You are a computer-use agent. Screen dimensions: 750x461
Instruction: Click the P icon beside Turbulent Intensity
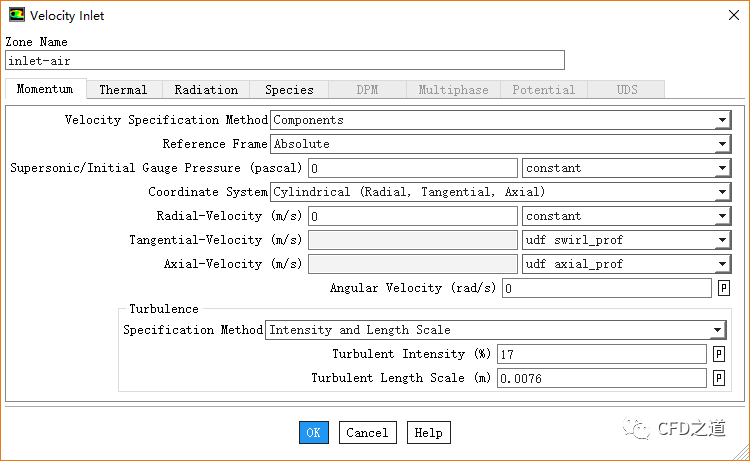718,354
